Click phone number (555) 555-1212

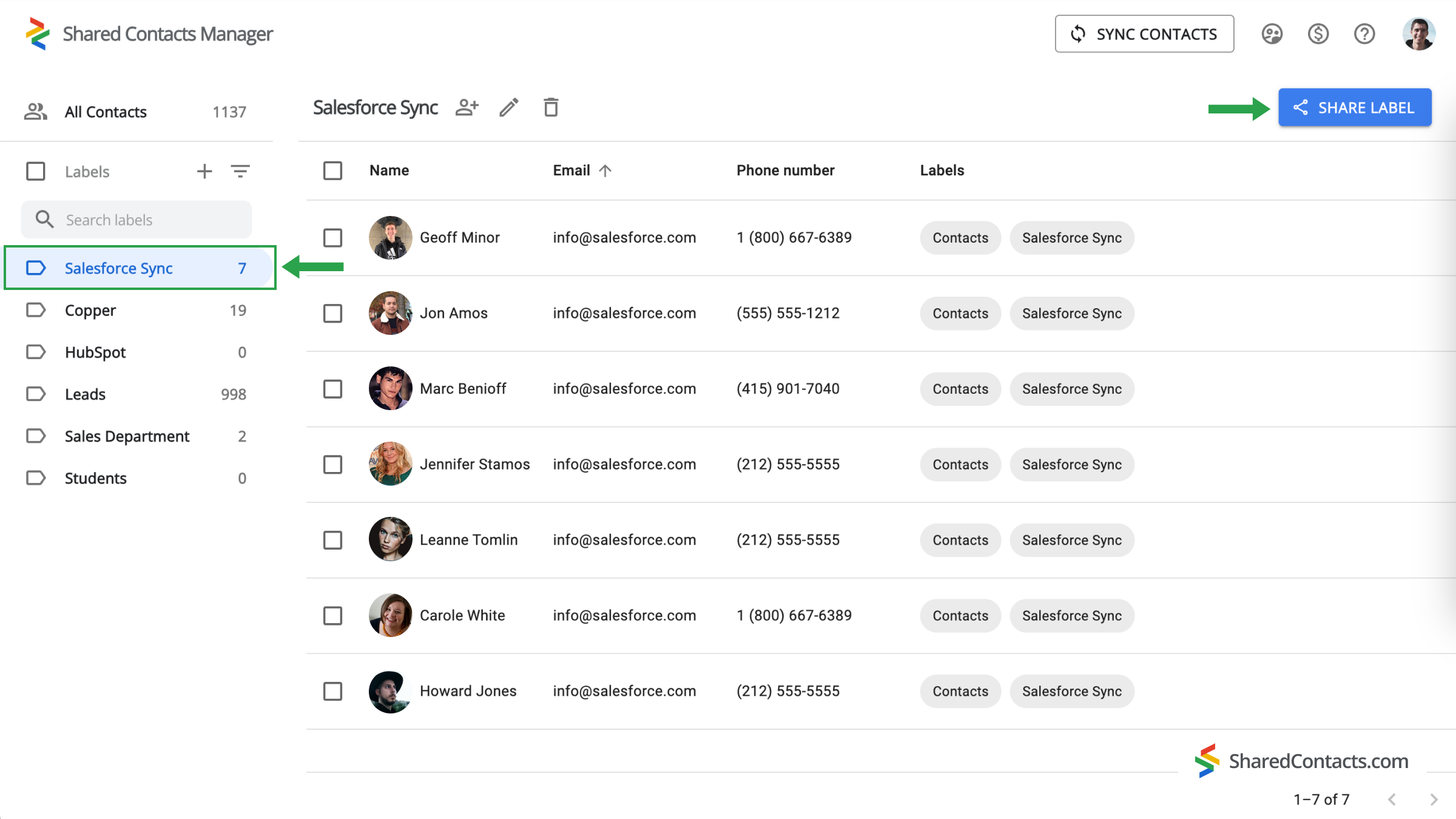click(788, 313)
